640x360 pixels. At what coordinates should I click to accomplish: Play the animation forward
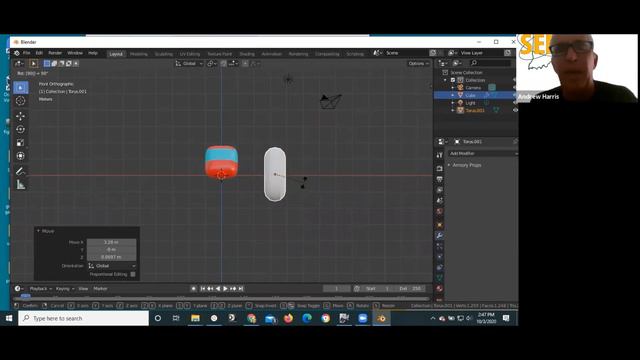(225, 289)
